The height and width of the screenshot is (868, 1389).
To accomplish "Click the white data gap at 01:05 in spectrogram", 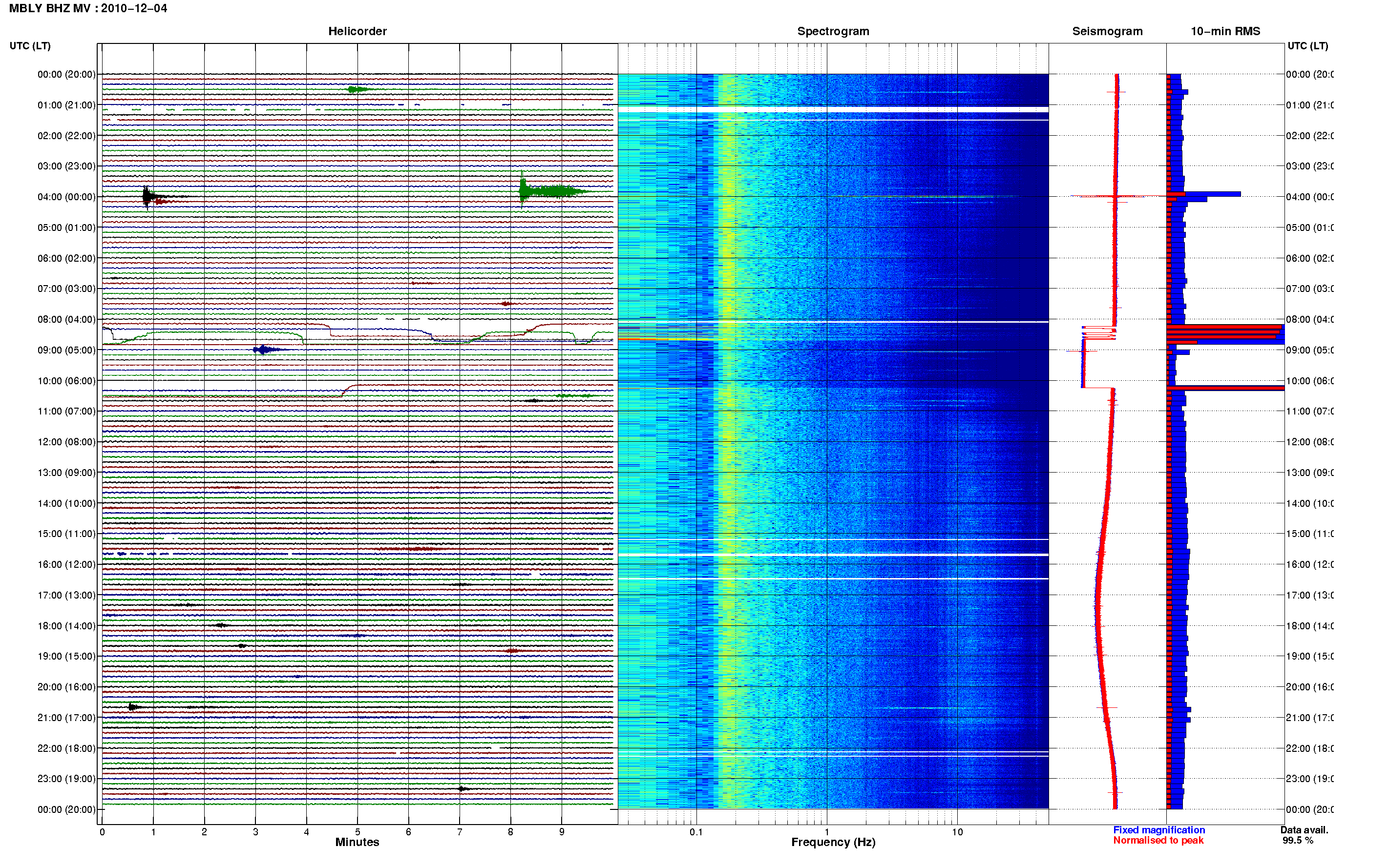I will (833, 109).
